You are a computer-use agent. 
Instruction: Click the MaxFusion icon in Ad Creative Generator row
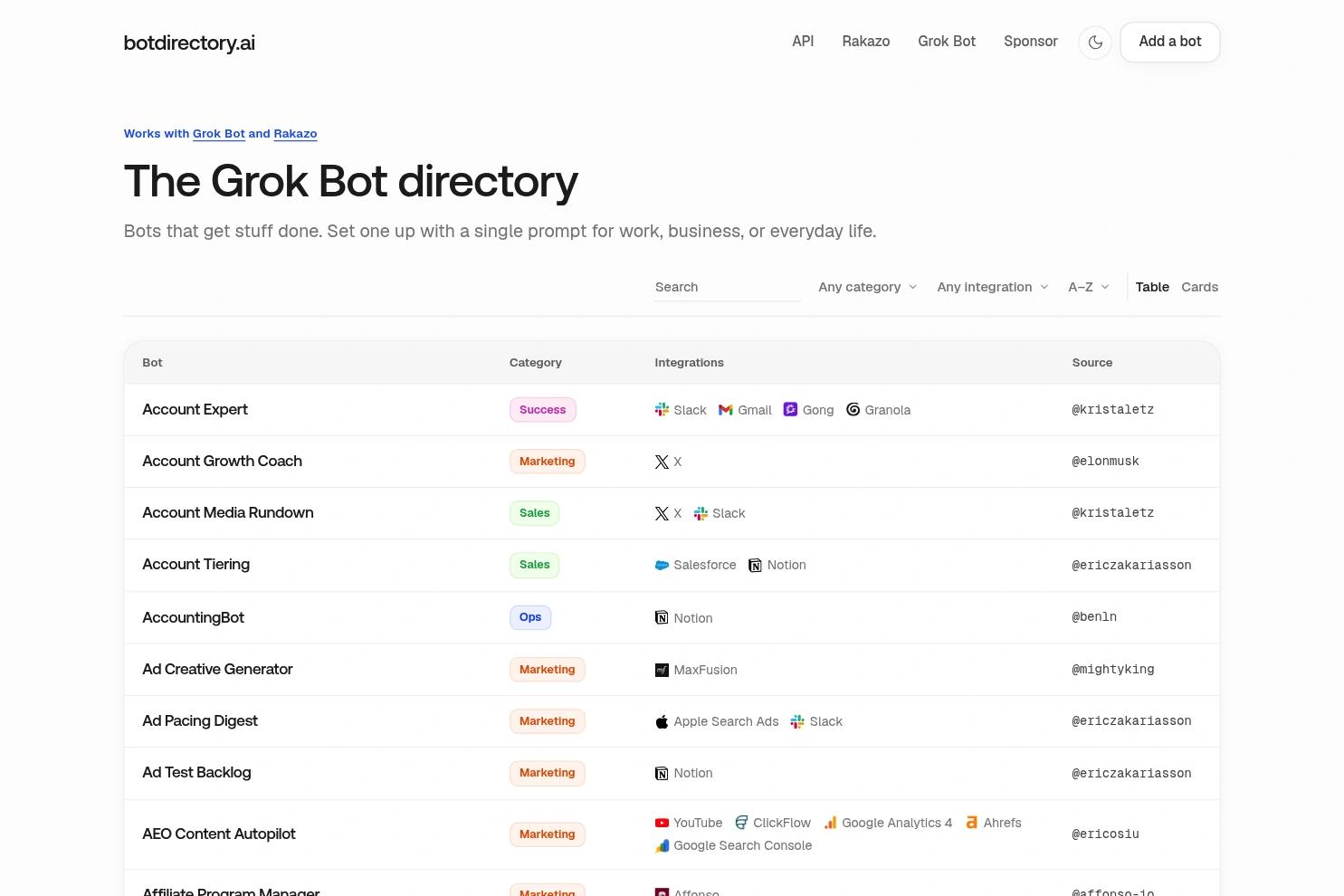(x=662, y=670)
